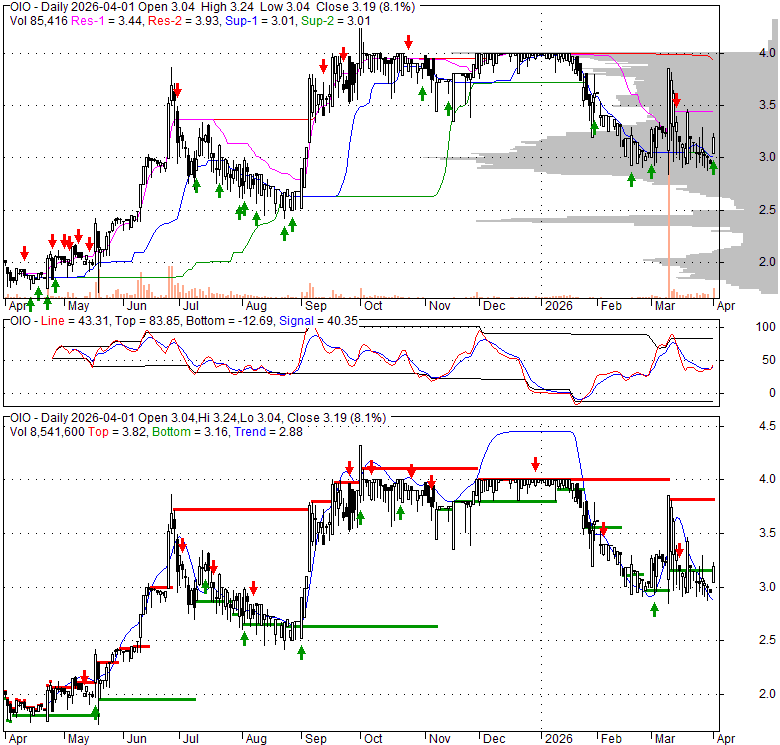780x745 pixels.
Task: Click '4.5' on lower chart price axis
Action: (x=767, y=426)
